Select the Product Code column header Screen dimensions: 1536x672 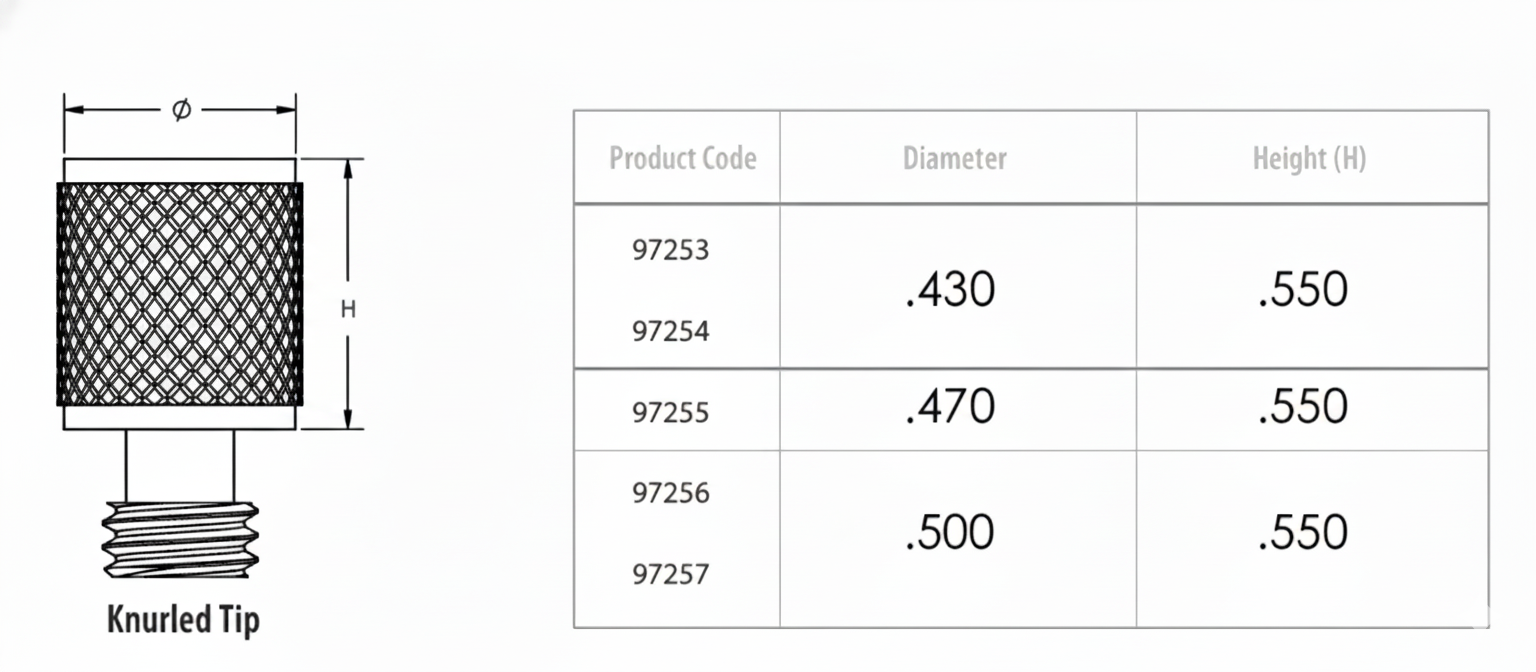click(682, 158)
